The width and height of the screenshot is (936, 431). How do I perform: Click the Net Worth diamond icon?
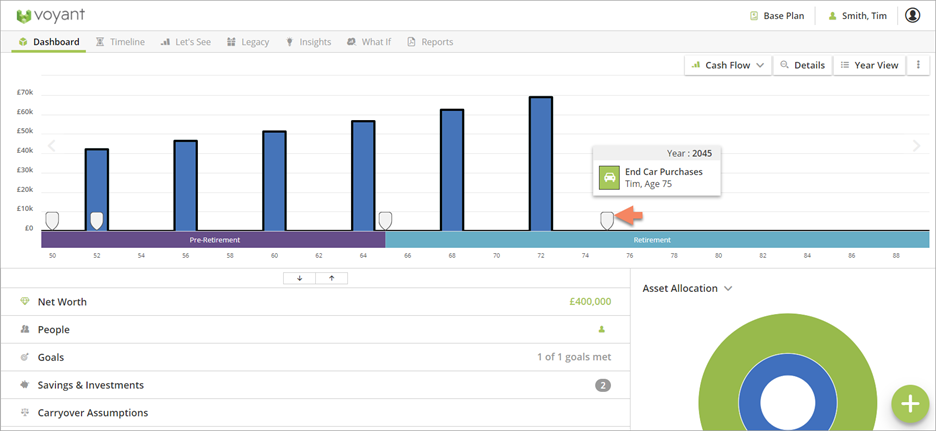24,301
